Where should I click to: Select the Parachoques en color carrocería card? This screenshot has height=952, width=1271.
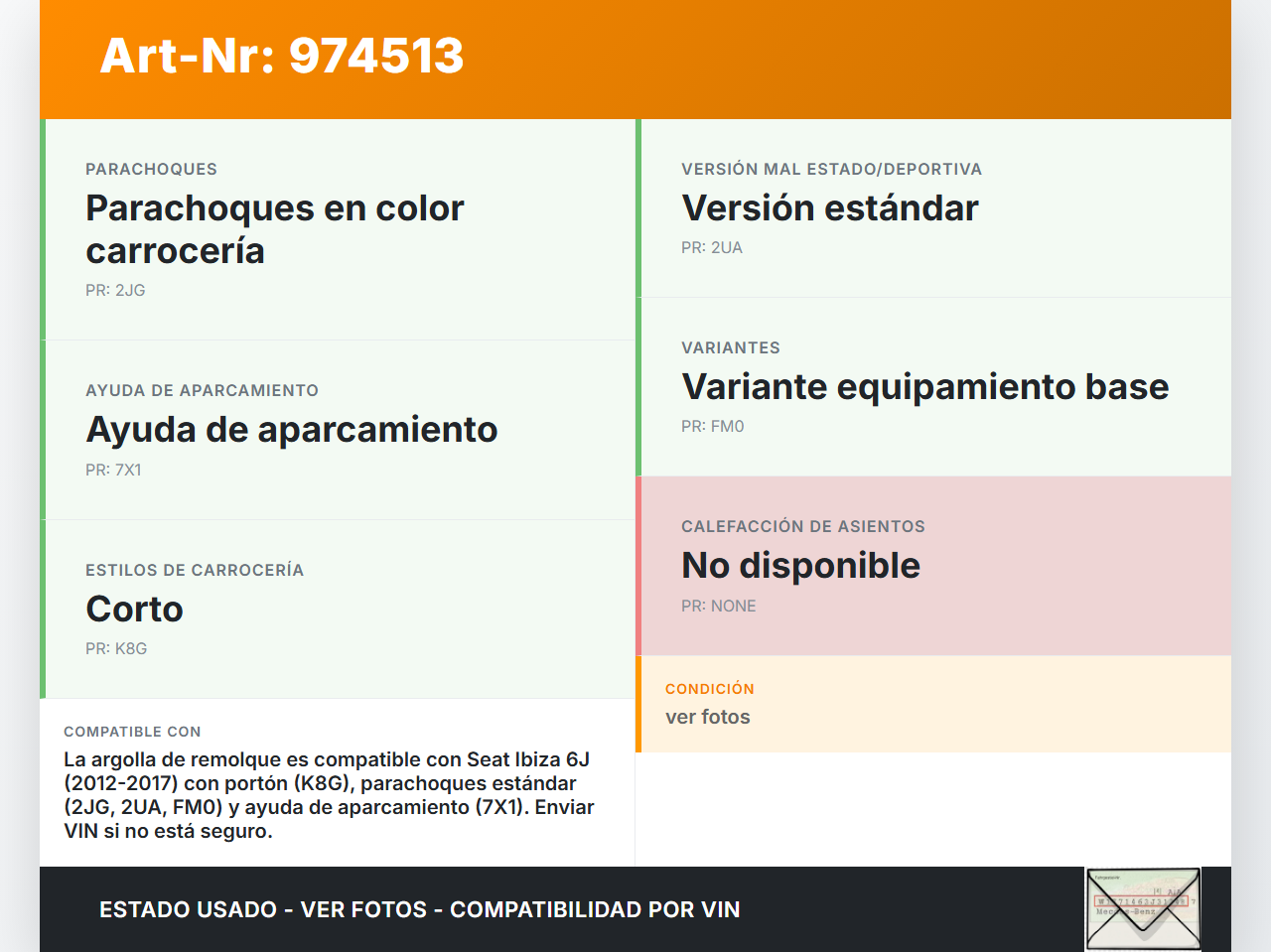click(338, 229)
